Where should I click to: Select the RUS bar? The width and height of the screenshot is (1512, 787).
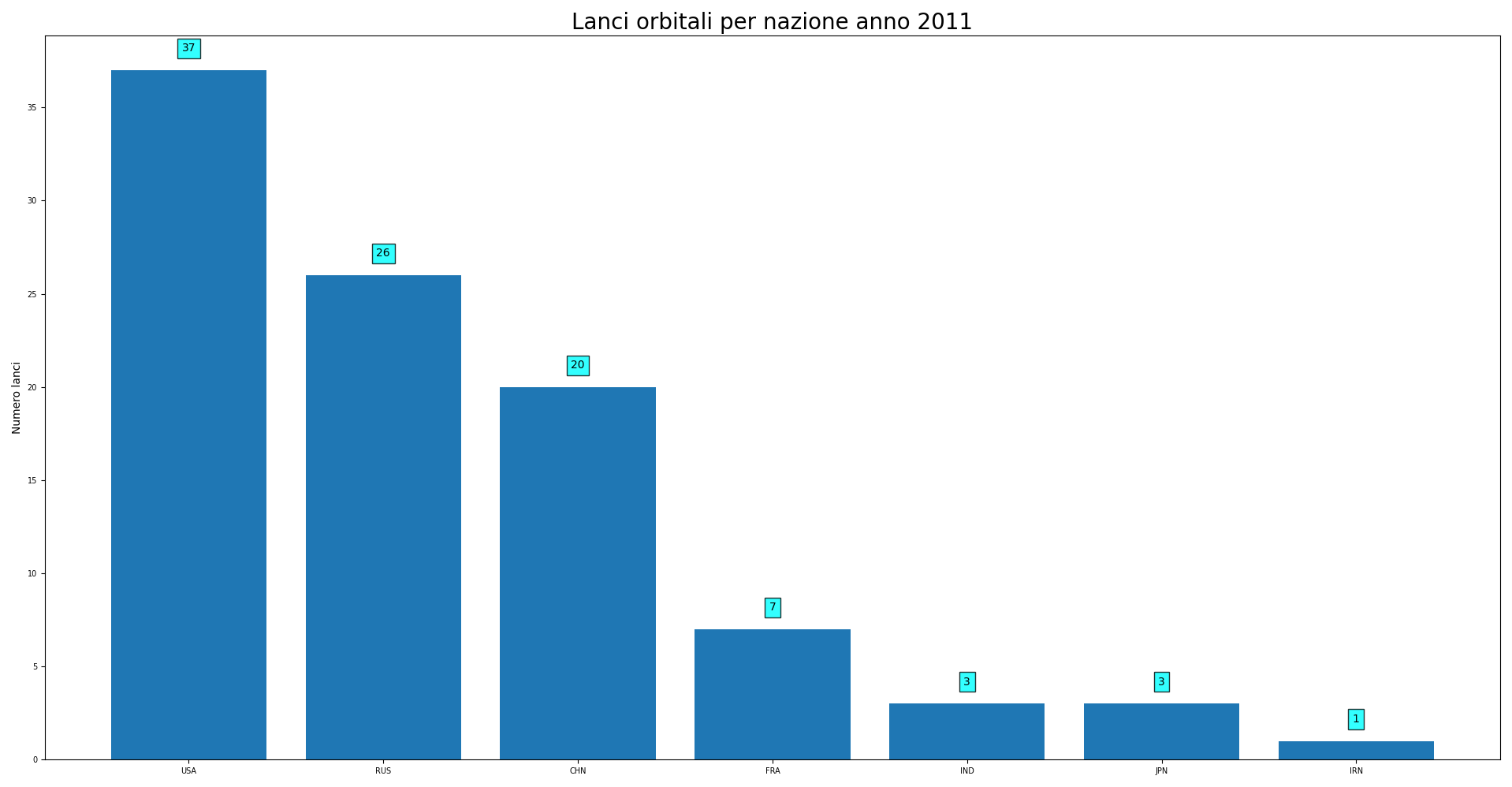click(383, 517)
